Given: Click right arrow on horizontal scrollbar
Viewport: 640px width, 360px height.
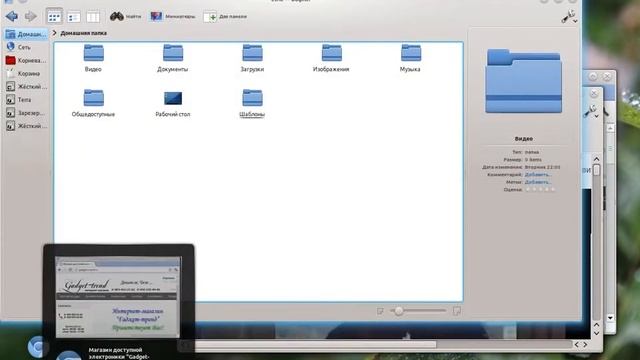Looking at the screenshot, I should click(585, 345).
